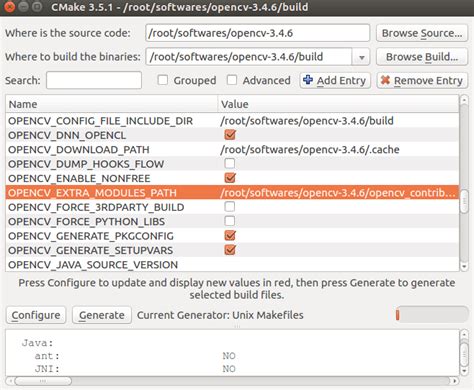Select the OPENCV_CONFIG_FILE_INCLUDE_DIR entry
Screen dimensions: 474x390
click(100, 121)
